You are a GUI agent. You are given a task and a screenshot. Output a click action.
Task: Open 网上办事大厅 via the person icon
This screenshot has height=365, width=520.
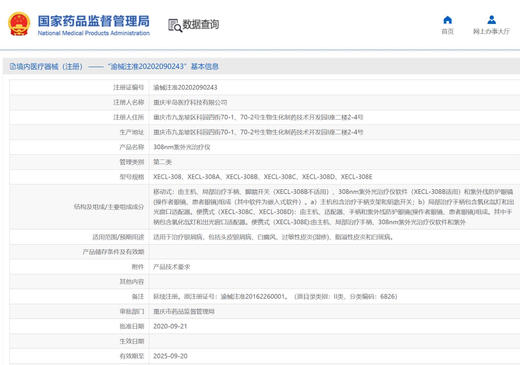(x=491, y=20)
